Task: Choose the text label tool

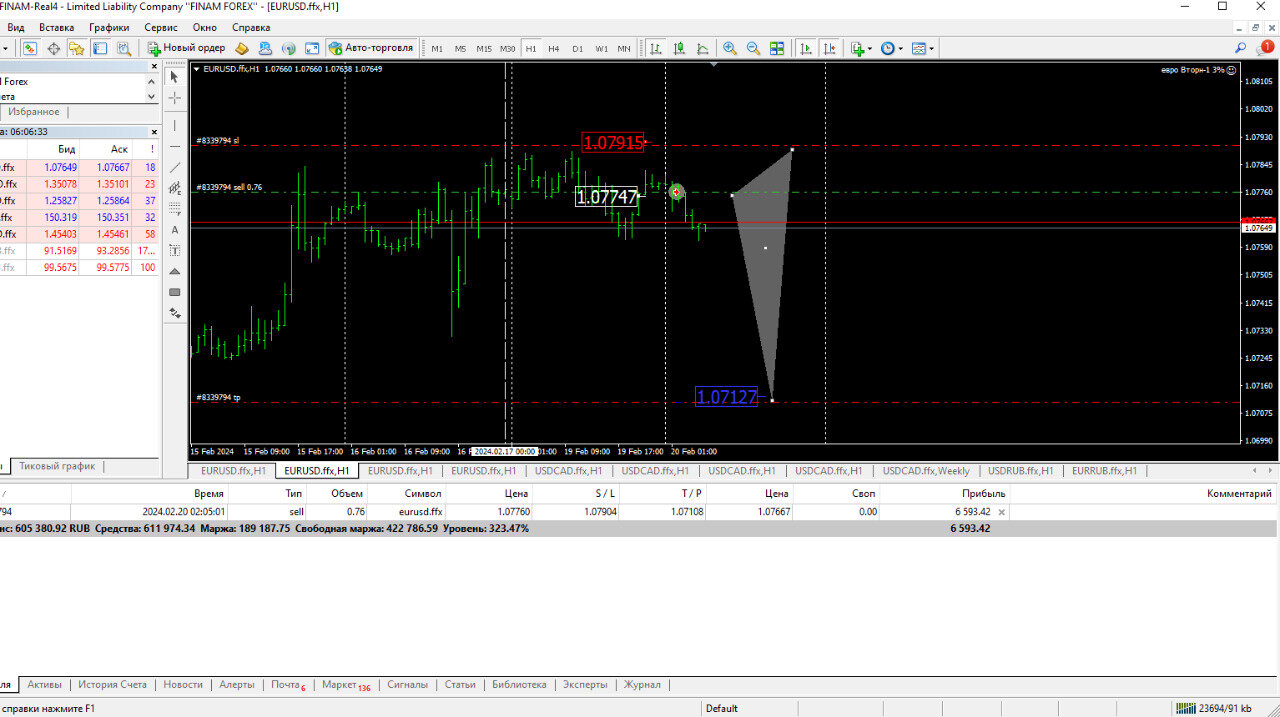Action: click(175, 250)
